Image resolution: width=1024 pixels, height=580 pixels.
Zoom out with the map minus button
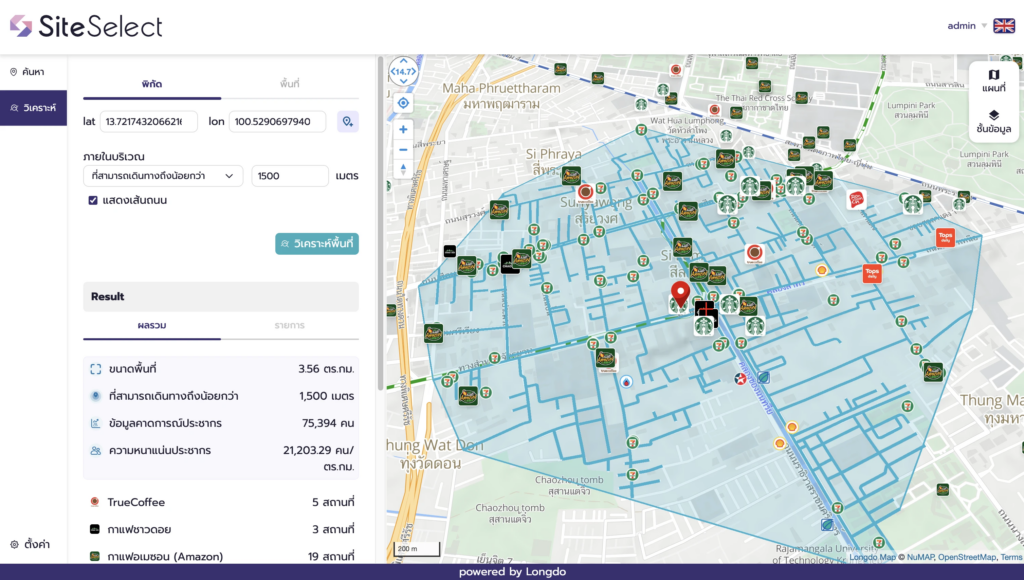[403, 150]
